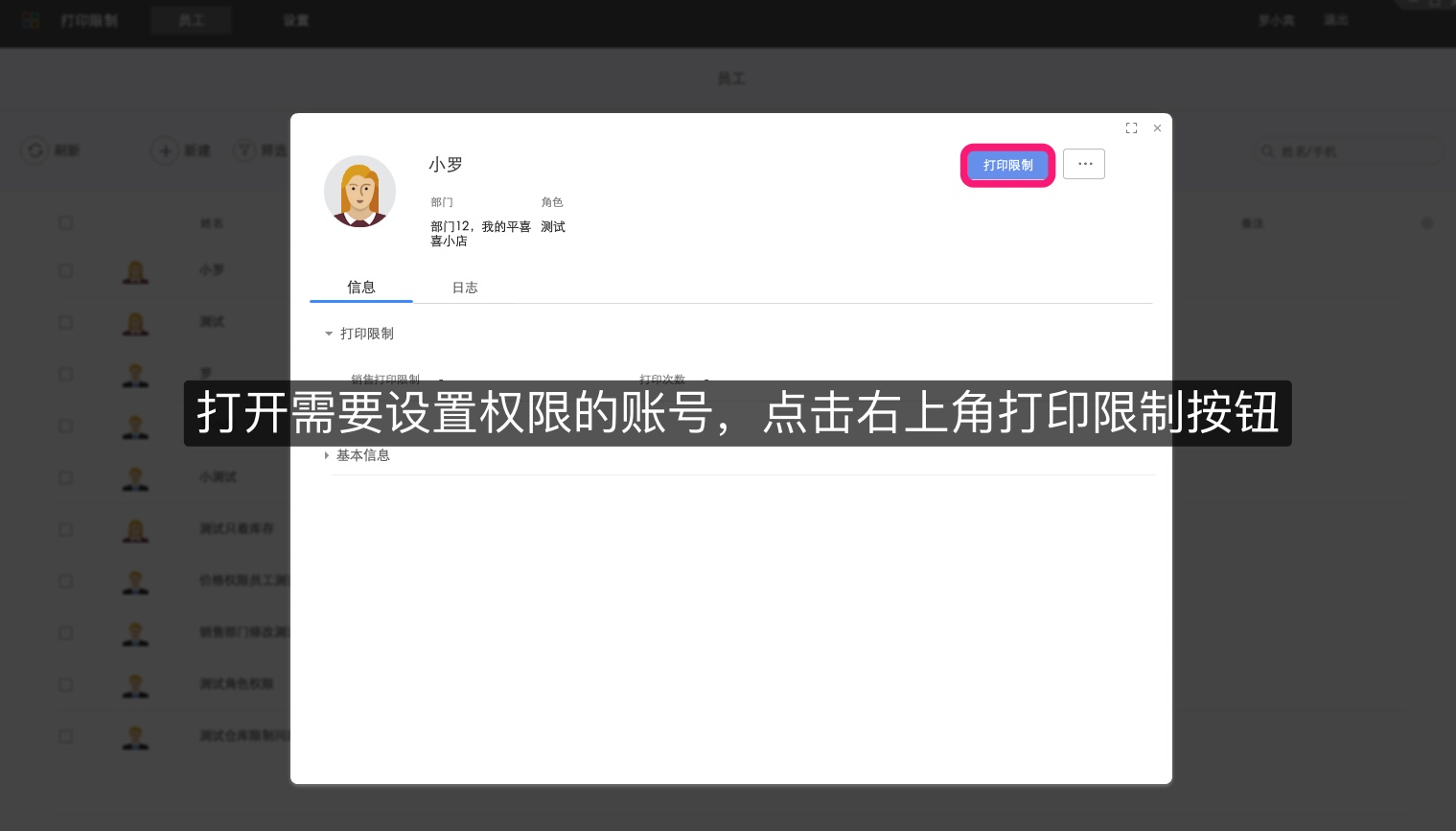Toggle the select-all checkbox in table header
Image resolution: width=1456 pixels, height=831 pixels.
click(65, 223)
